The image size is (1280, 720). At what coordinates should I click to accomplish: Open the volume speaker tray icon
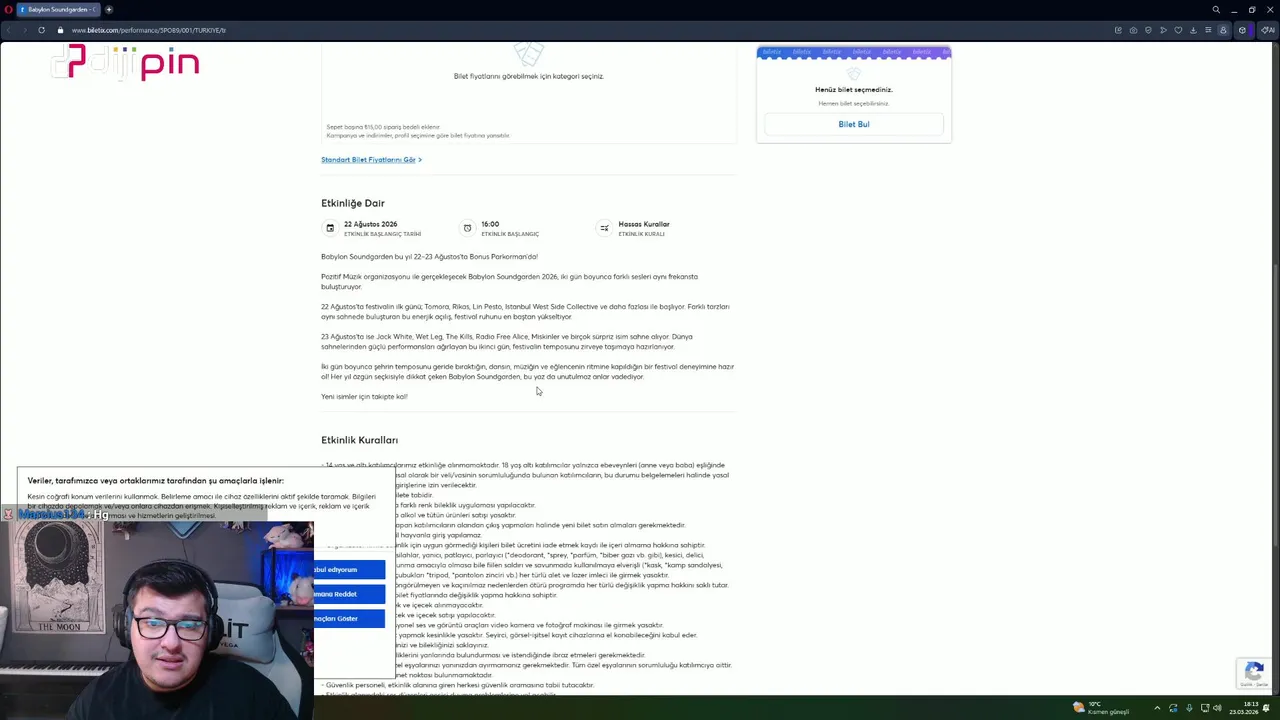point(1217,708)
